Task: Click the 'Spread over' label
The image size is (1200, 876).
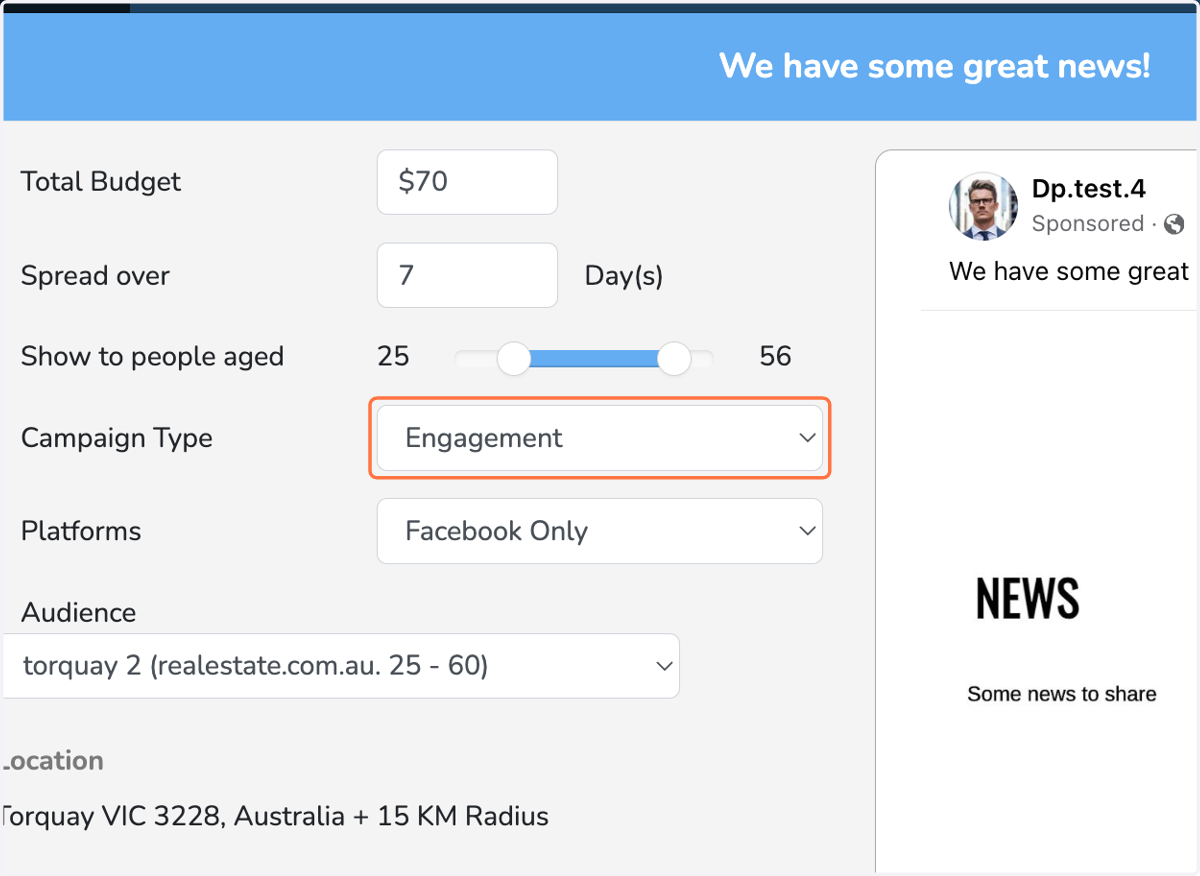Action: click(x=96, y=276)
